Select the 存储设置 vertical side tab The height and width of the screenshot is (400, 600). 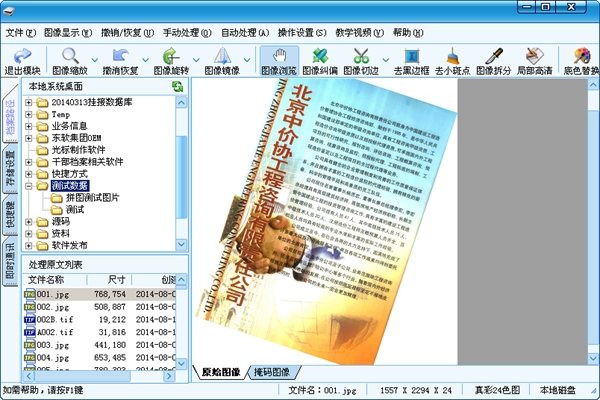pos(10,168)
